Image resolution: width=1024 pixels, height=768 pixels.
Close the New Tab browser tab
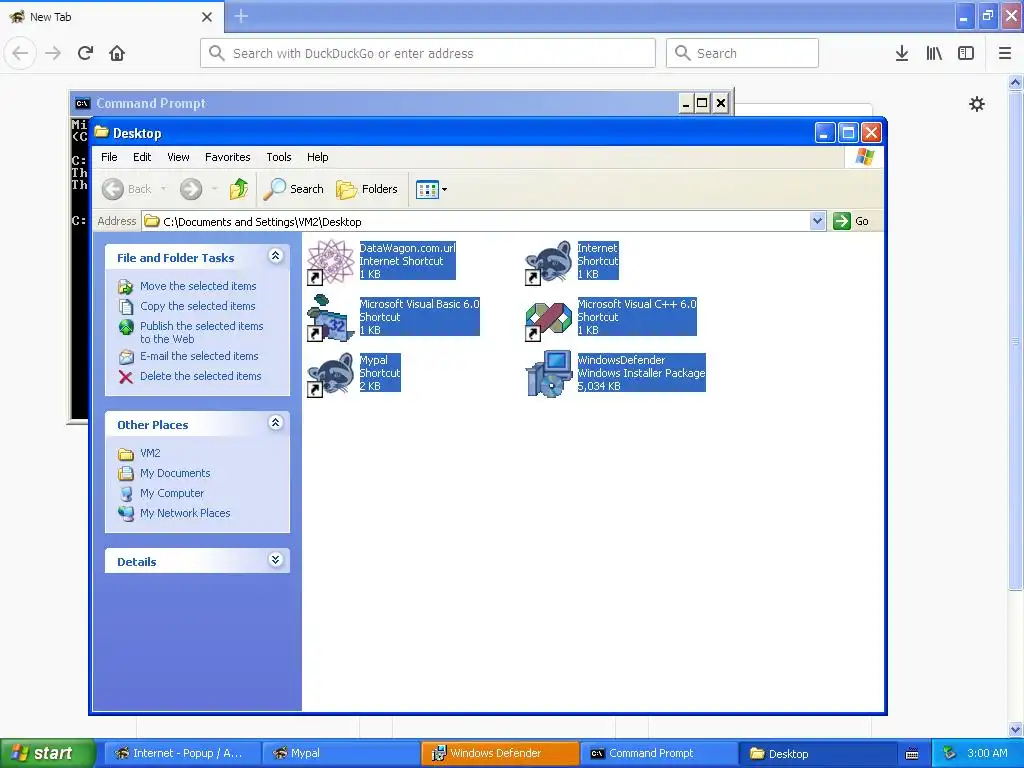click(207, 17)
